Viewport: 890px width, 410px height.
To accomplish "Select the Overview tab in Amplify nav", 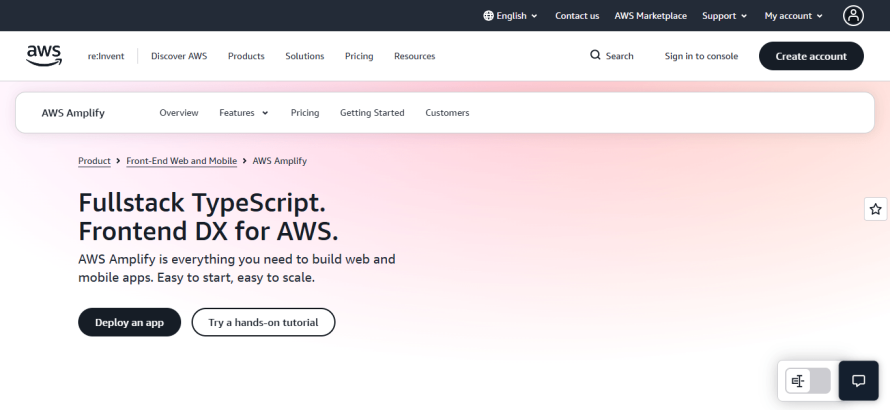I will coord(179,113).
